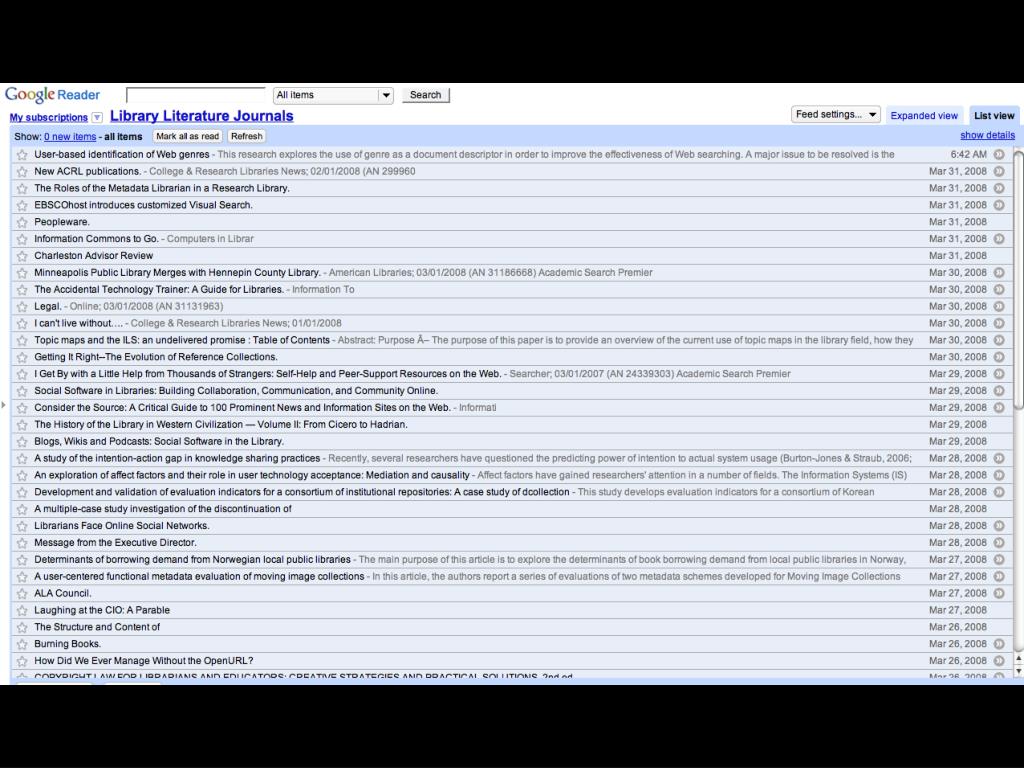Open 'EBSCOhost introduces customized Visual Search.' title
1024x768 pixels.
click(x=143, y=206)
